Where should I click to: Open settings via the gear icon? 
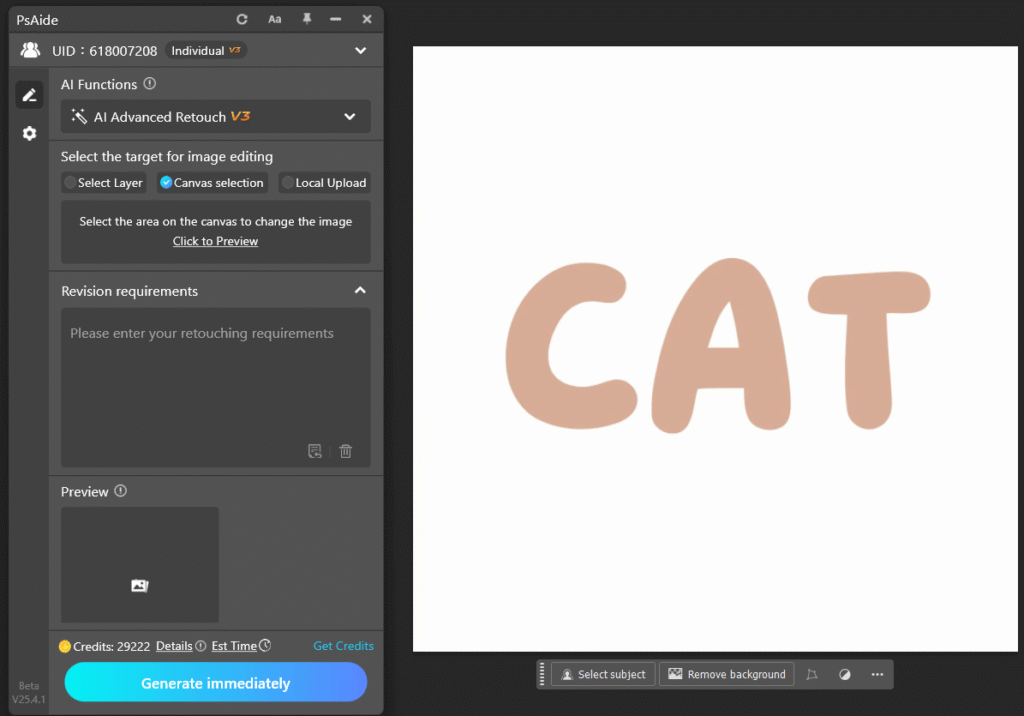(x=29, y=133)
